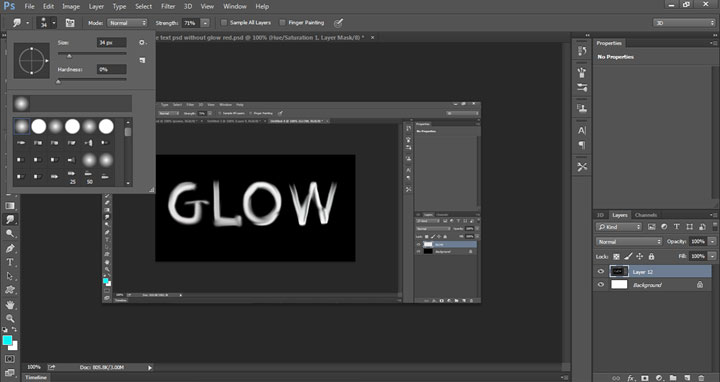Select the Horizontal Type tool
Image resolution: width=720 pixels, height=382 pixels.
coord(10,262)
